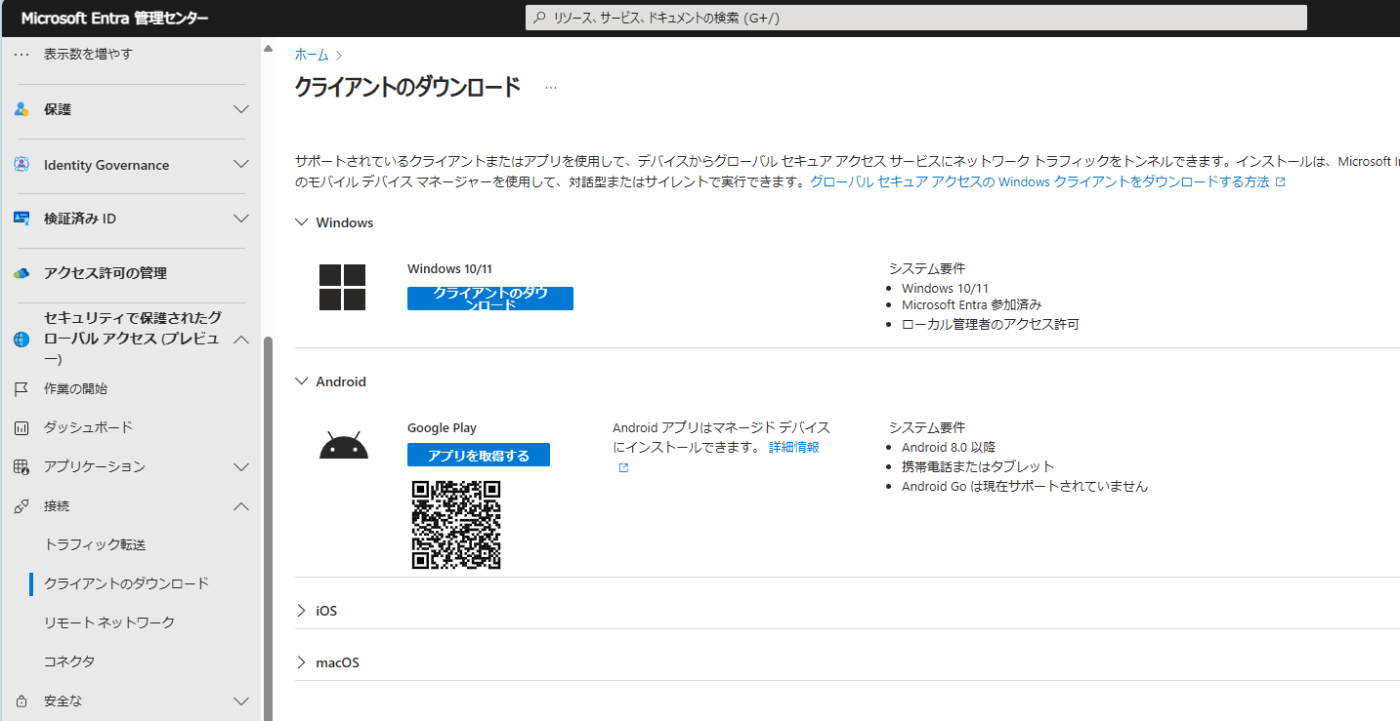Open トラフィック転送 in the sidebar
The image size is (1400, 721).
click(95, 545)
